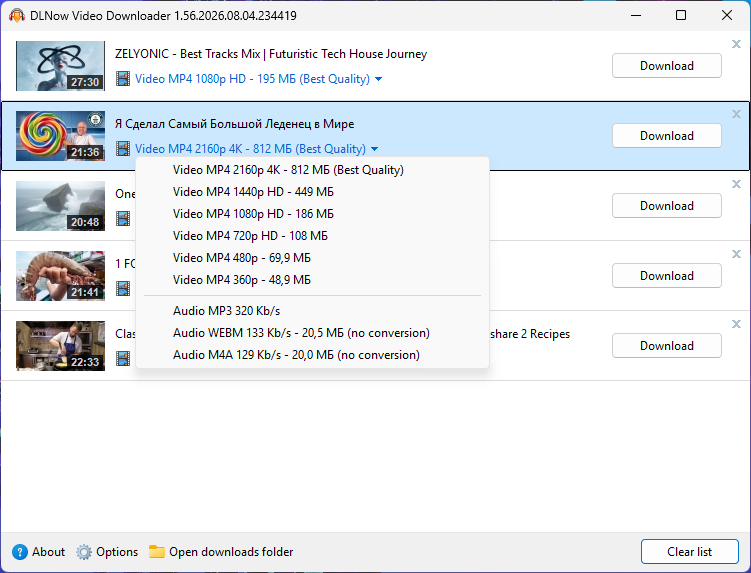The height and width of the screenshot is (573, 751).
Task: Open the Options link text
Action: [117, 552]
